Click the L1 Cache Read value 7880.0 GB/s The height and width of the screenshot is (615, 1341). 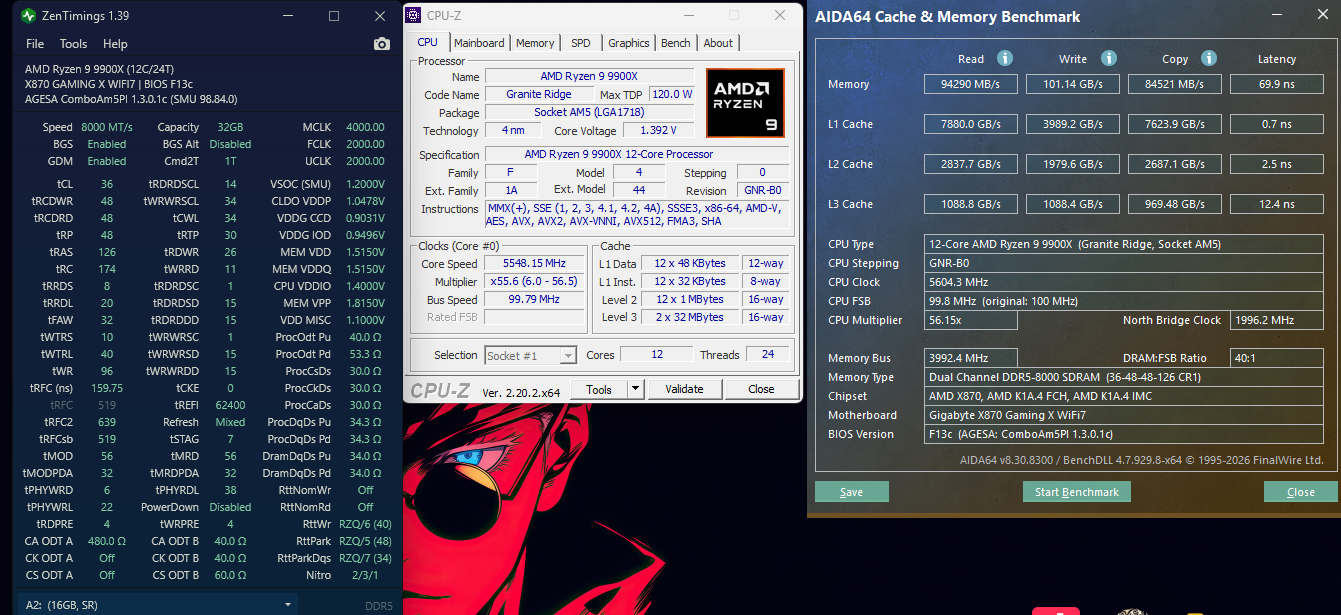(x=970, y=124)
